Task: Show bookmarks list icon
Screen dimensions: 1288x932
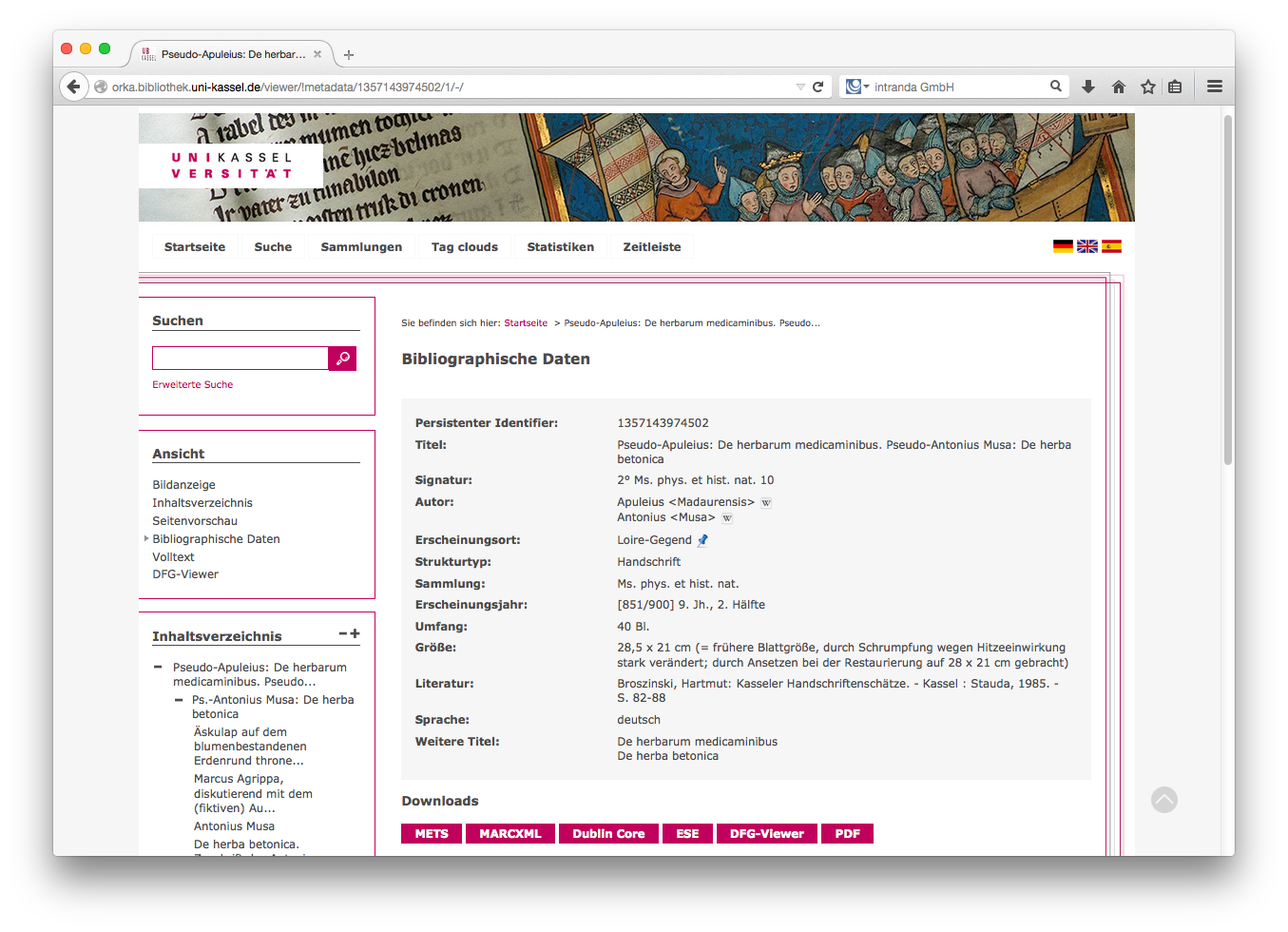Action: [x=1175, y=87]
